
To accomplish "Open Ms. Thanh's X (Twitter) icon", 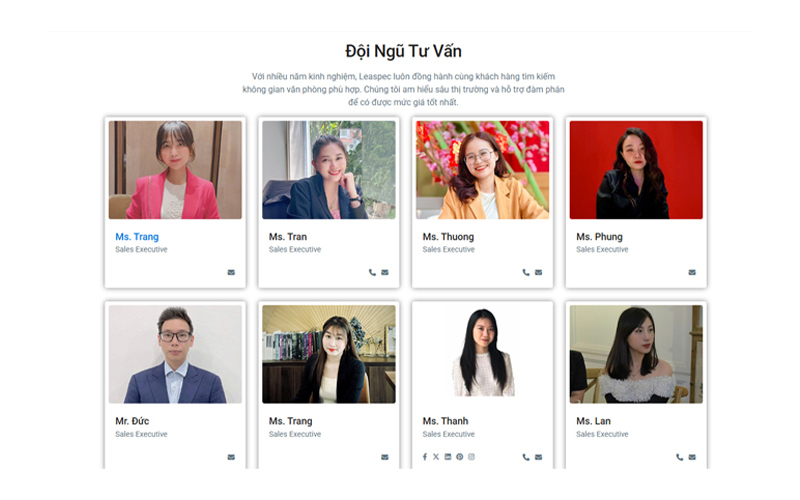I will click(x=436, y=457).
